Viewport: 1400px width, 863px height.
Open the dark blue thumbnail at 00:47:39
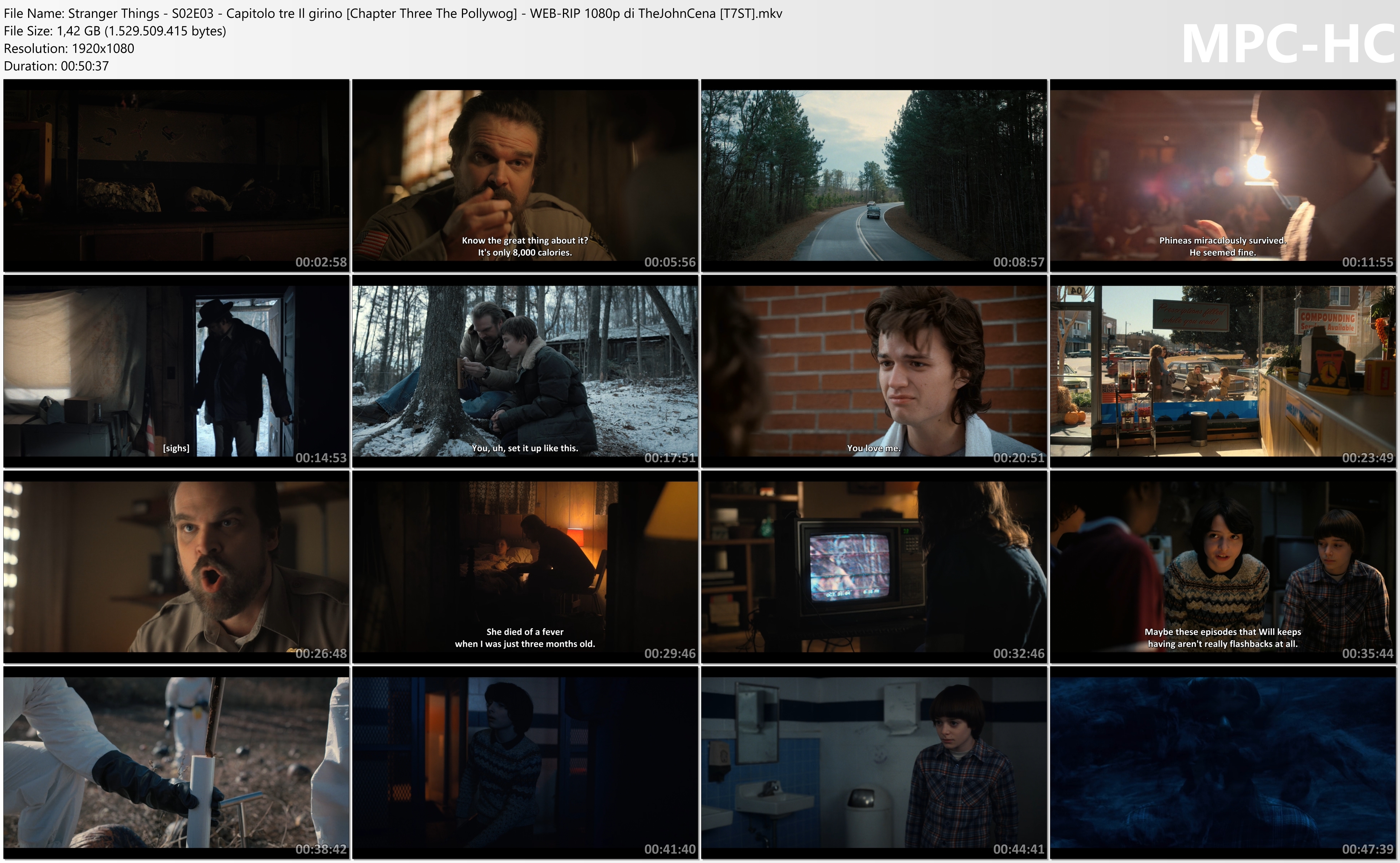pyautogui.click(x=1222, y=762)
